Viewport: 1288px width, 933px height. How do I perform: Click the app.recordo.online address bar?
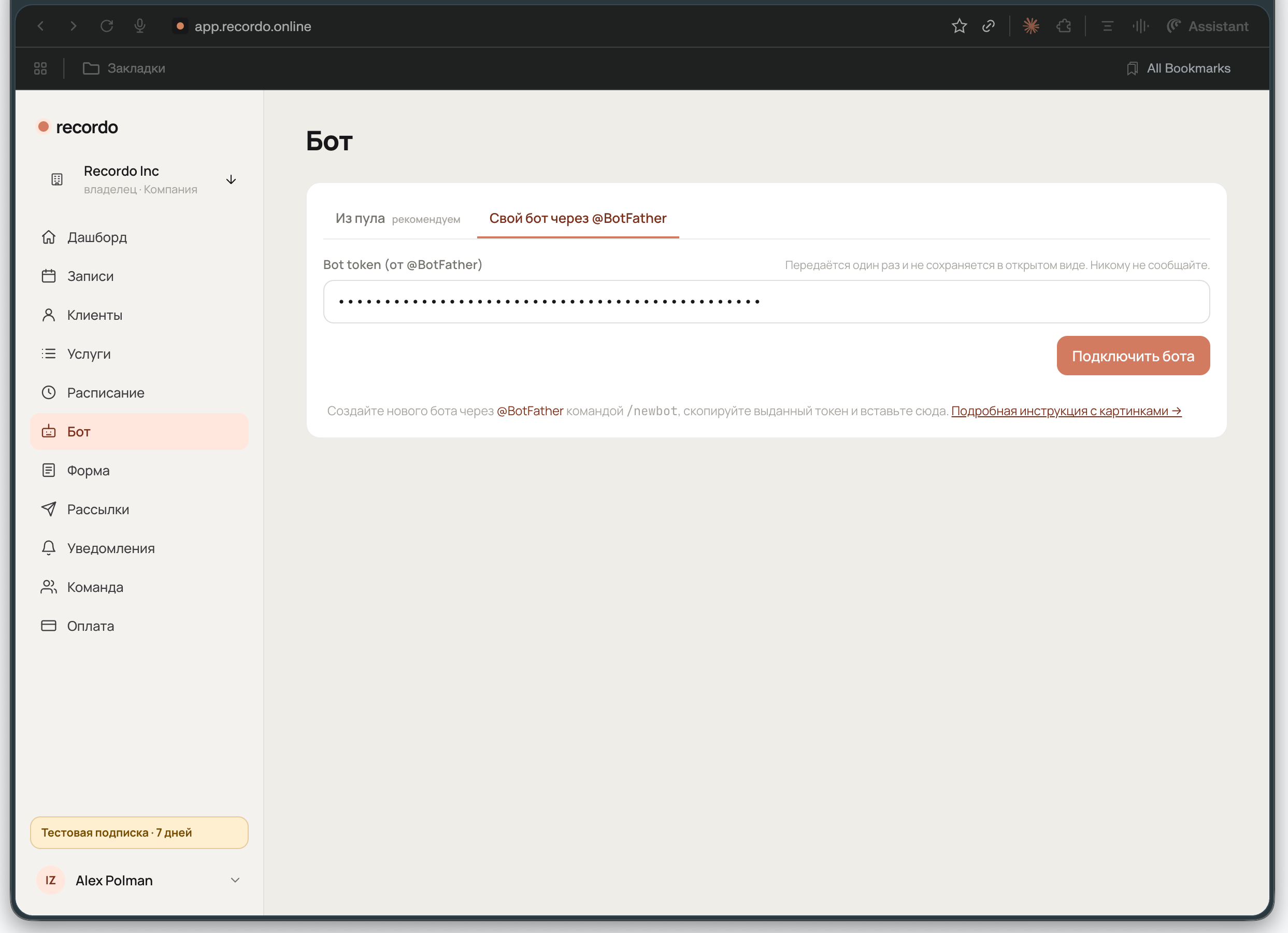click(x=253, y=26)
